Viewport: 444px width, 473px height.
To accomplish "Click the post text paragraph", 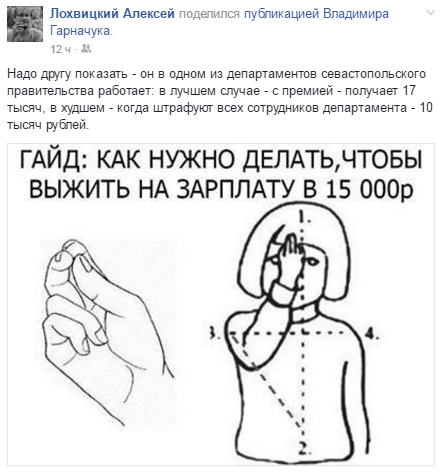I will point(220,99).
